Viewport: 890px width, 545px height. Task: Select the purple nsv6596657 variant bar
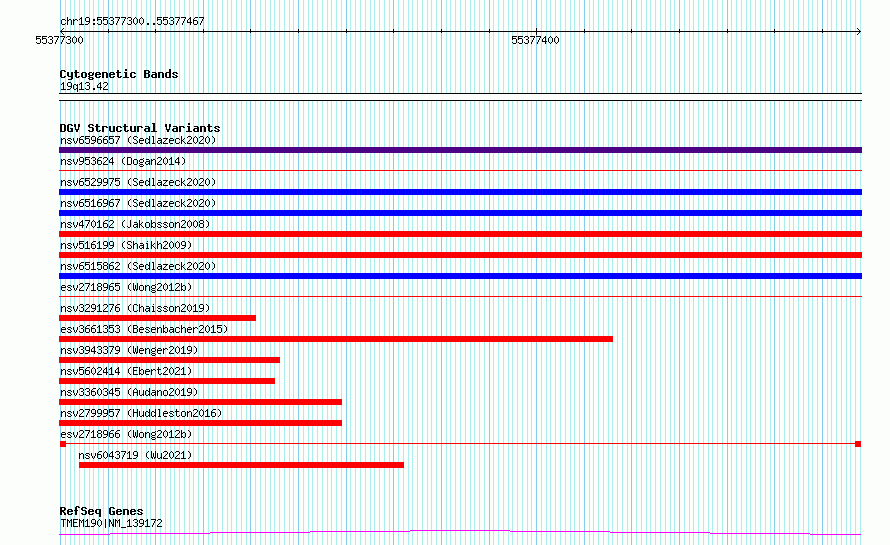460,150
